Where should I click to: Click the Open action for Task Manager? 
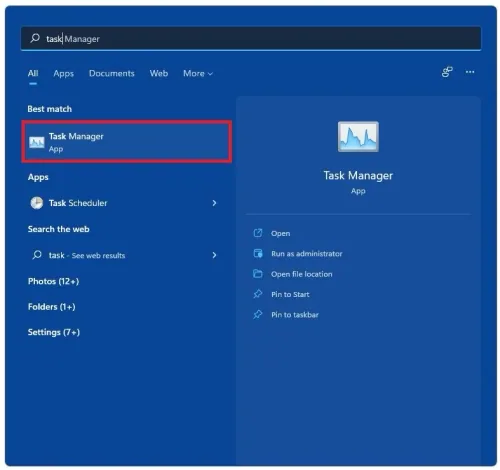coord(280,233)
